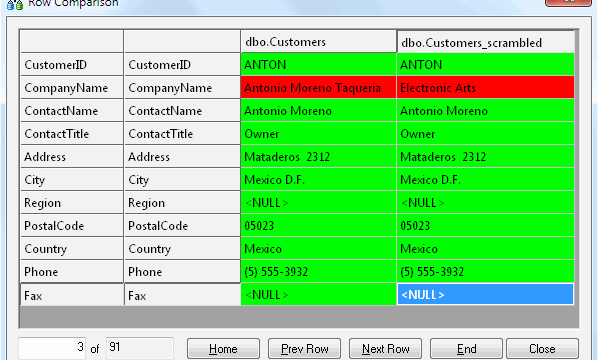Click the total rows field showing 91
The image size is (598, 360).
click(x=140, y=347)
